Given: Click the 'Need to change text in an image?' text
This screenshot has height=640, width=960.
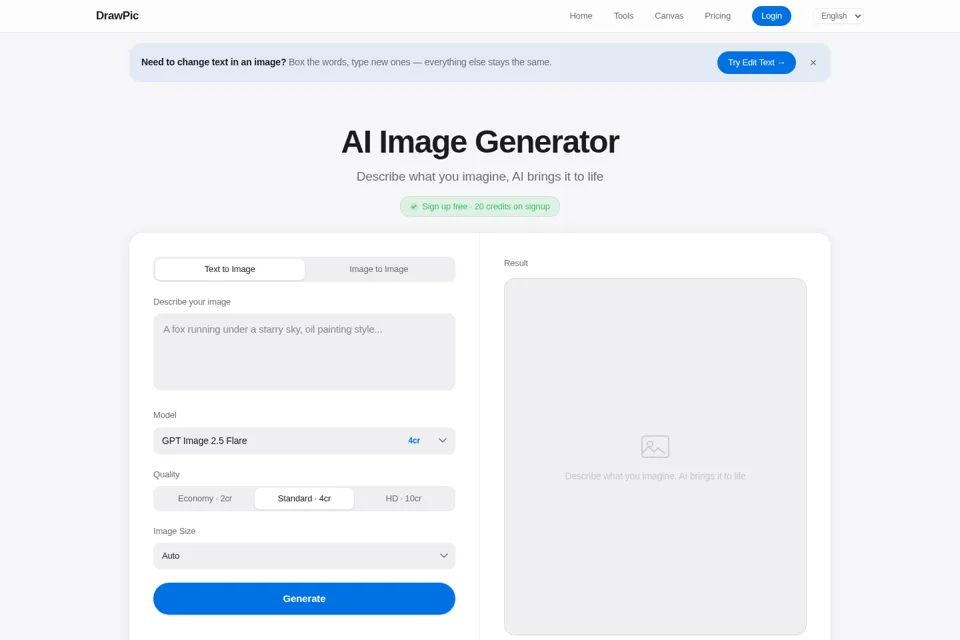Looking at the screenshot, I should (213, 62).
